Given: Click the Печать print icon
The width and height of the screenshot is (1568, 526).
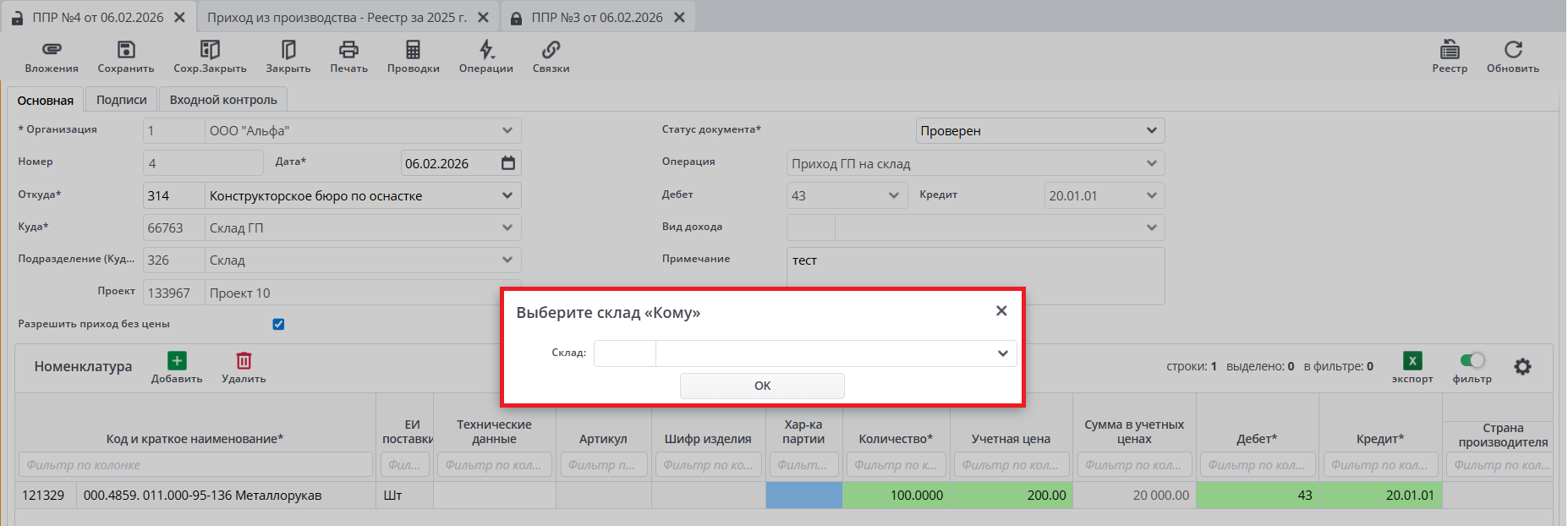Looking at the screenshot, I should (x=348, y=50).
